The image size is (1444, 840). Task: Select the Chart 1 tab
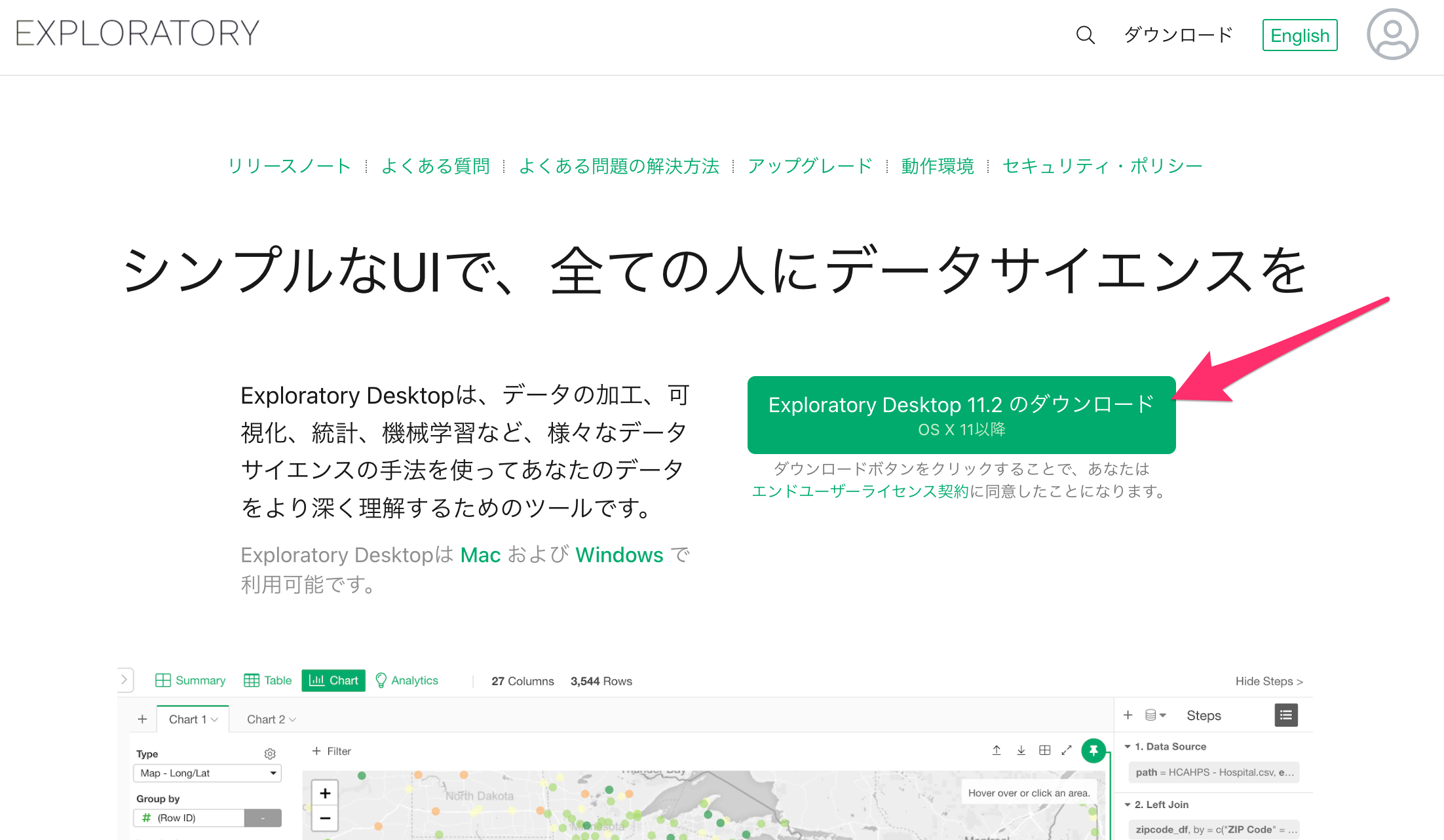(x=193, y=719)
